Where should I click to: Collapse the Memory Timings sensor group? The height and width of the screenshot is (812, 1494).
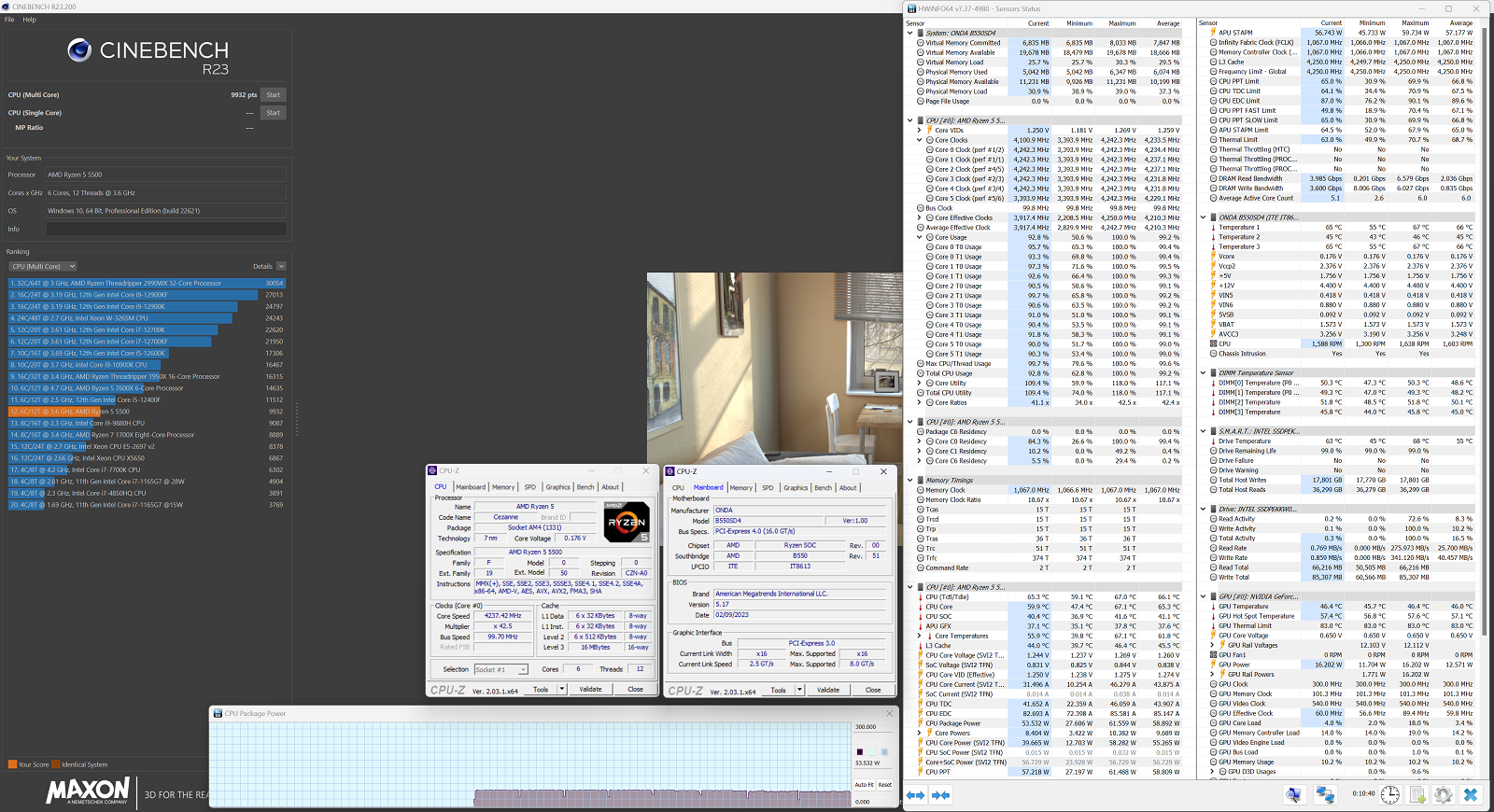910,481
